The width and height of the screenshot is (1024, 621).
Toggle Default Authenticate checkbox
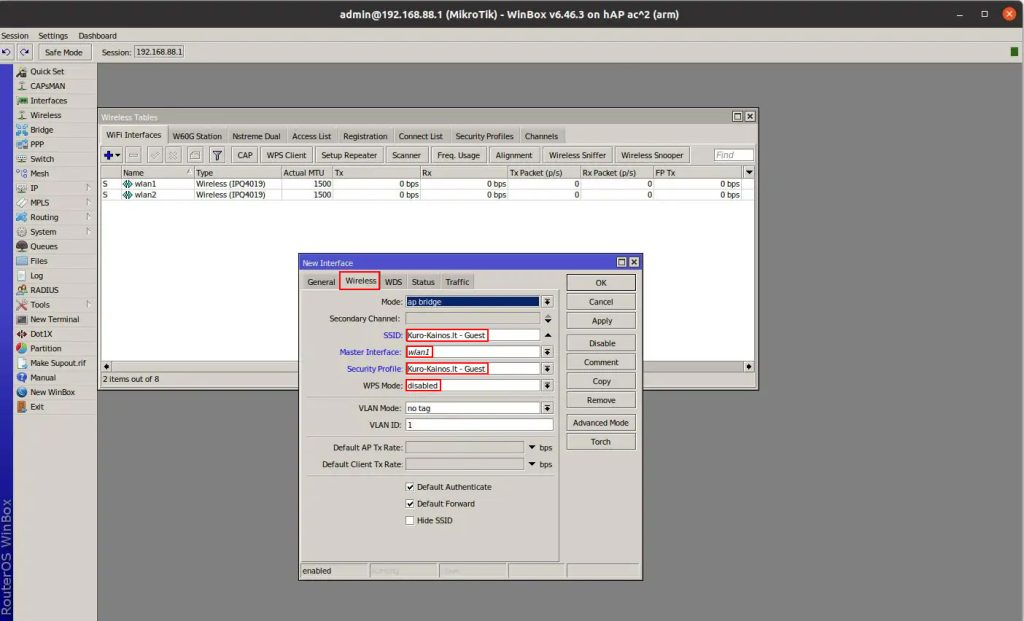pyautogui.click(x=409, y=486)
